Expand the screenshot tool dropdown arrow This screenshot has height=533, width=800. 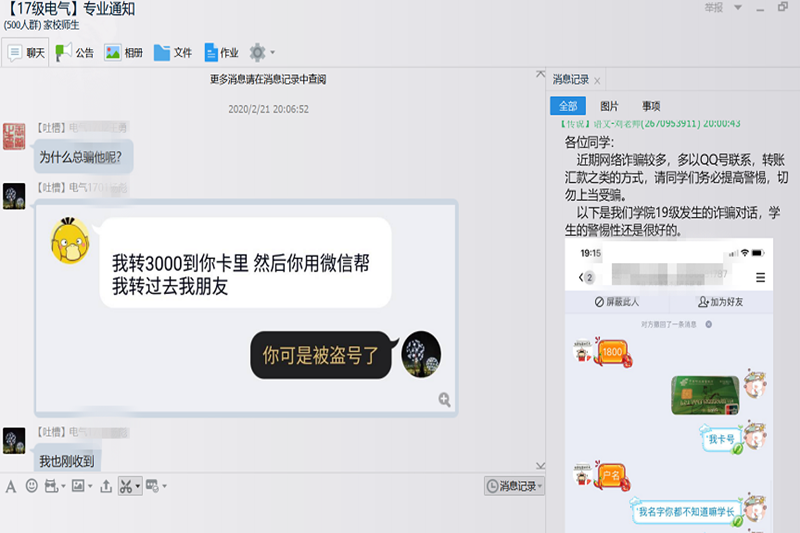[139, 487]
